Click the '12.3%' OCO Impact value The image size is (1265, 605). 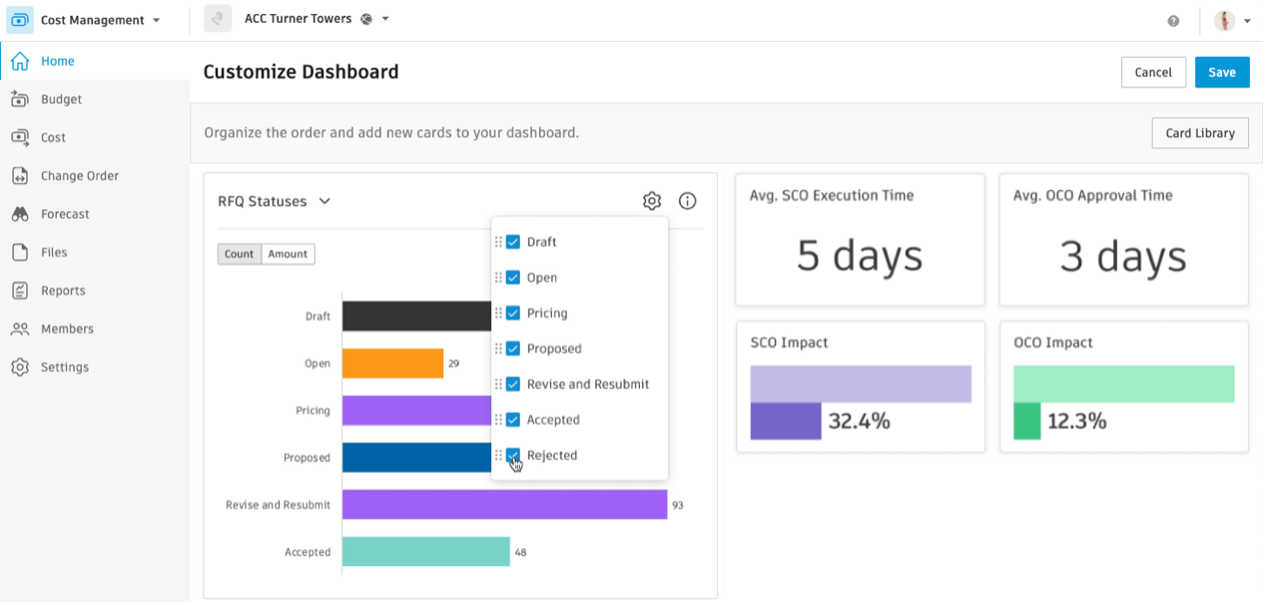click(1077, 422)
